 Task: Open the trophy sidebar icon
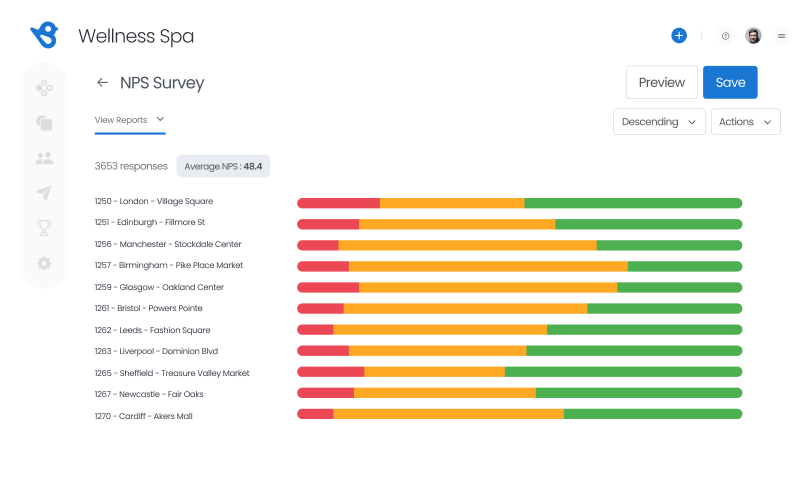point(44,228)
